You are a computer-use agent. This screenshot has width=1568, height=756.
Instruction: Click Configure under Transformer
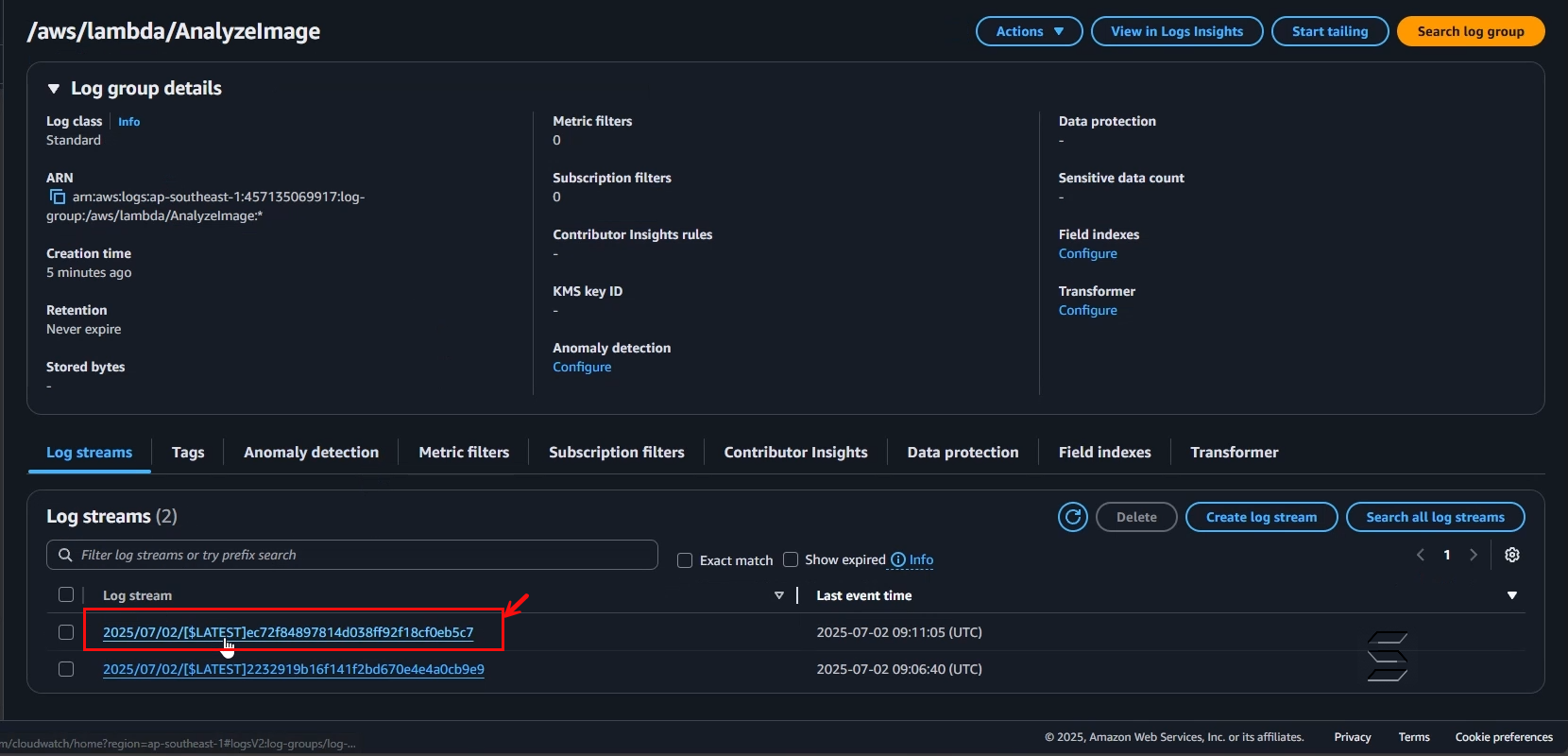coord(1088,310)
